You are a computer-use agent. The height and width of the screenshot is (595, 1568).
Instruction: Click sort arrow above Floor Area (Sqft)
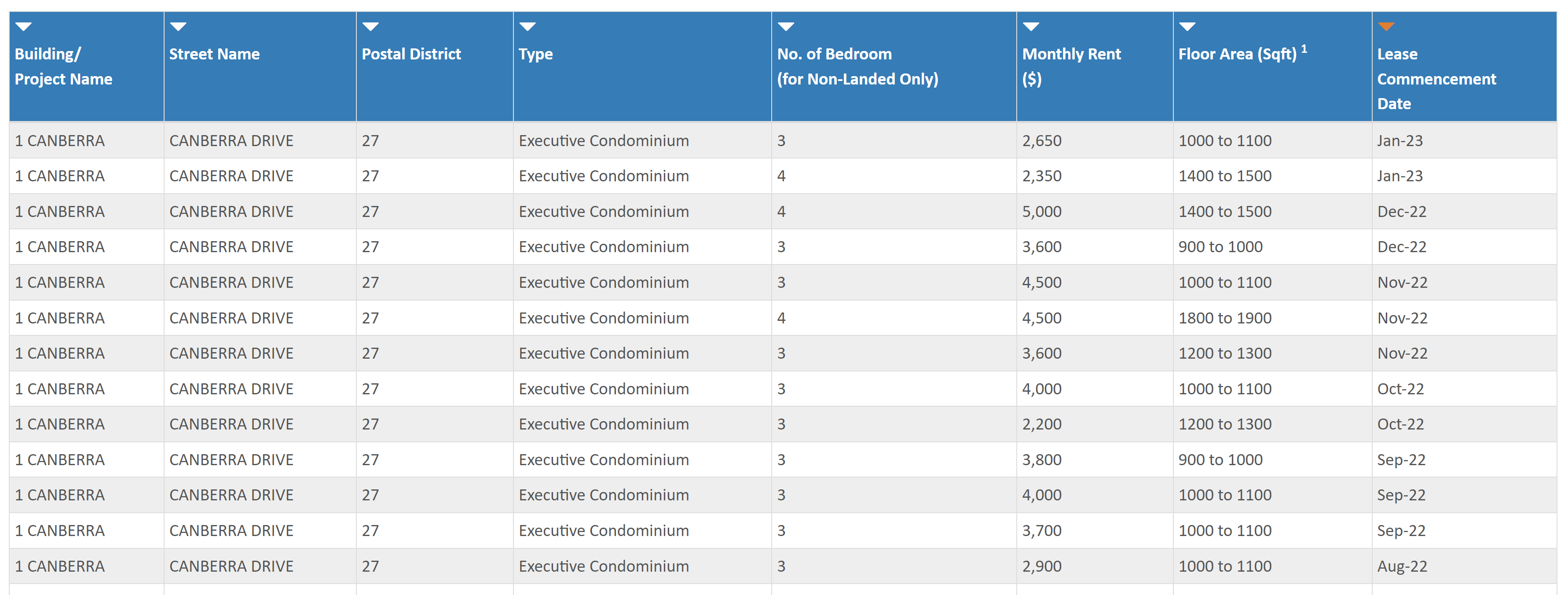[1187, 27]
